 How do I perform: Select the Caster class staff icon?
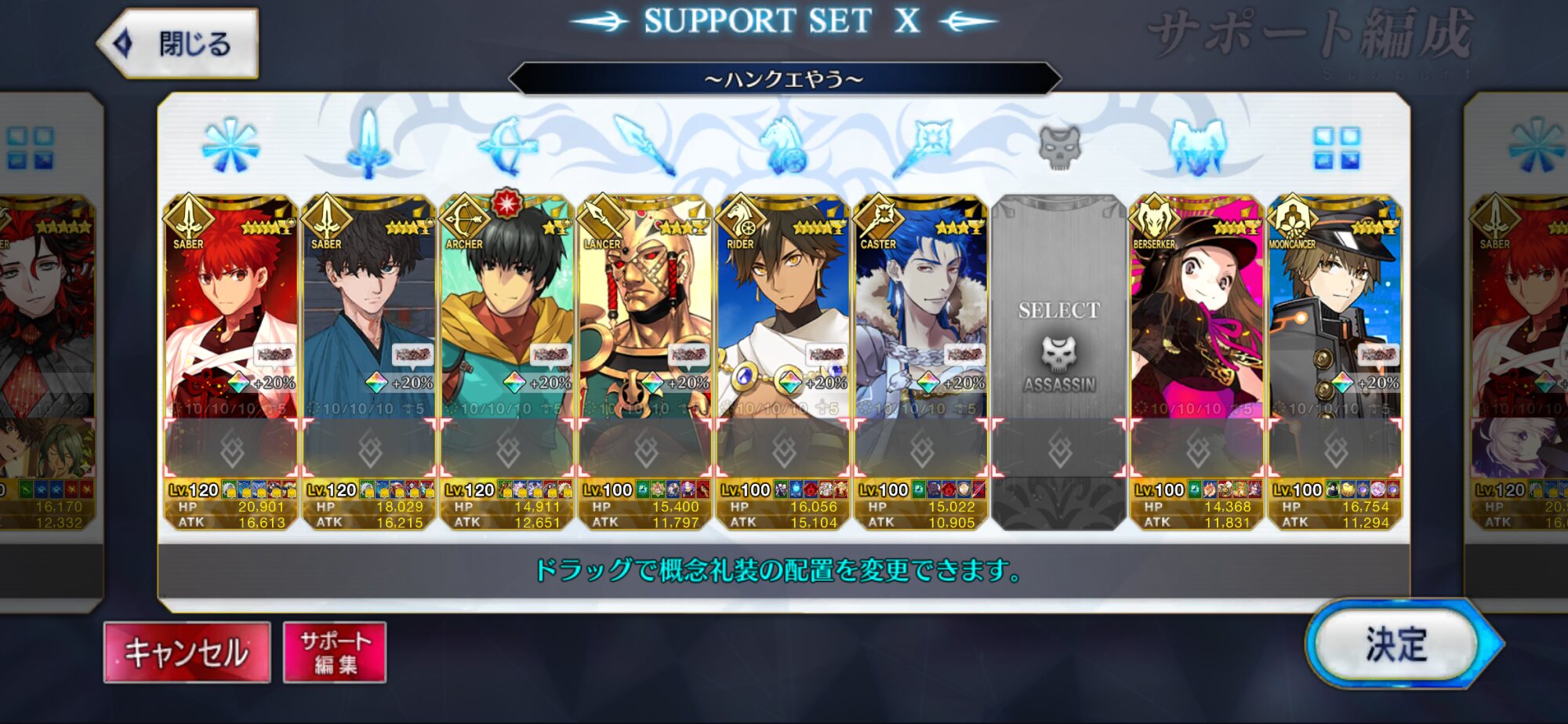[921, 146]
